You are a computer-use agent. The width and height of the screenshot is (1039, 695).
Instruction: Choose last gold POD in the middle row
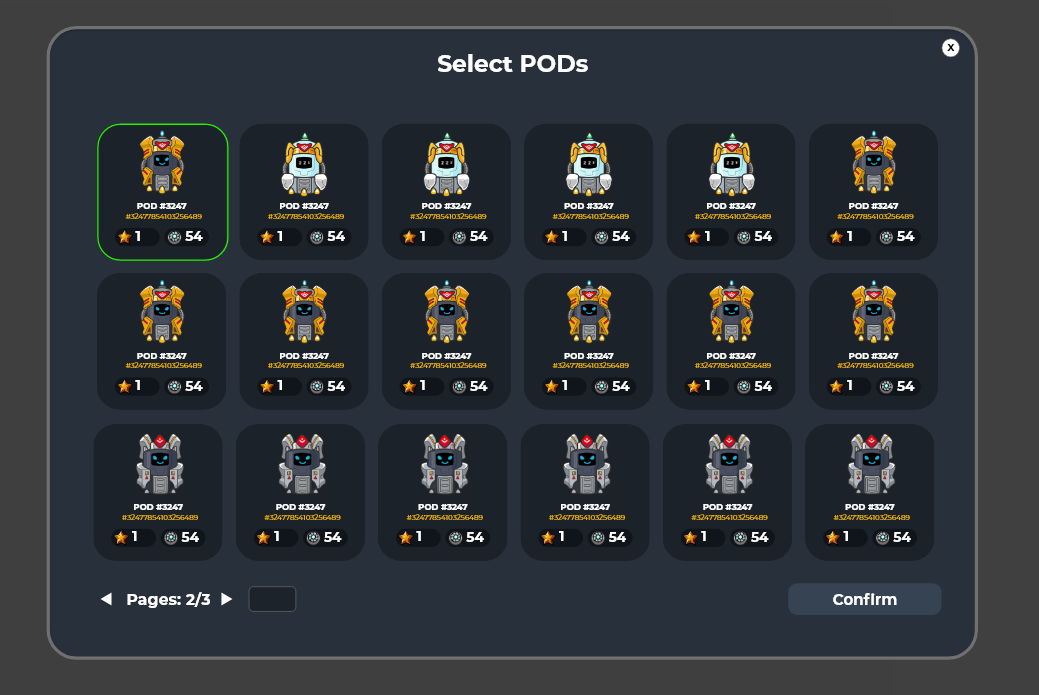(873, 341)
